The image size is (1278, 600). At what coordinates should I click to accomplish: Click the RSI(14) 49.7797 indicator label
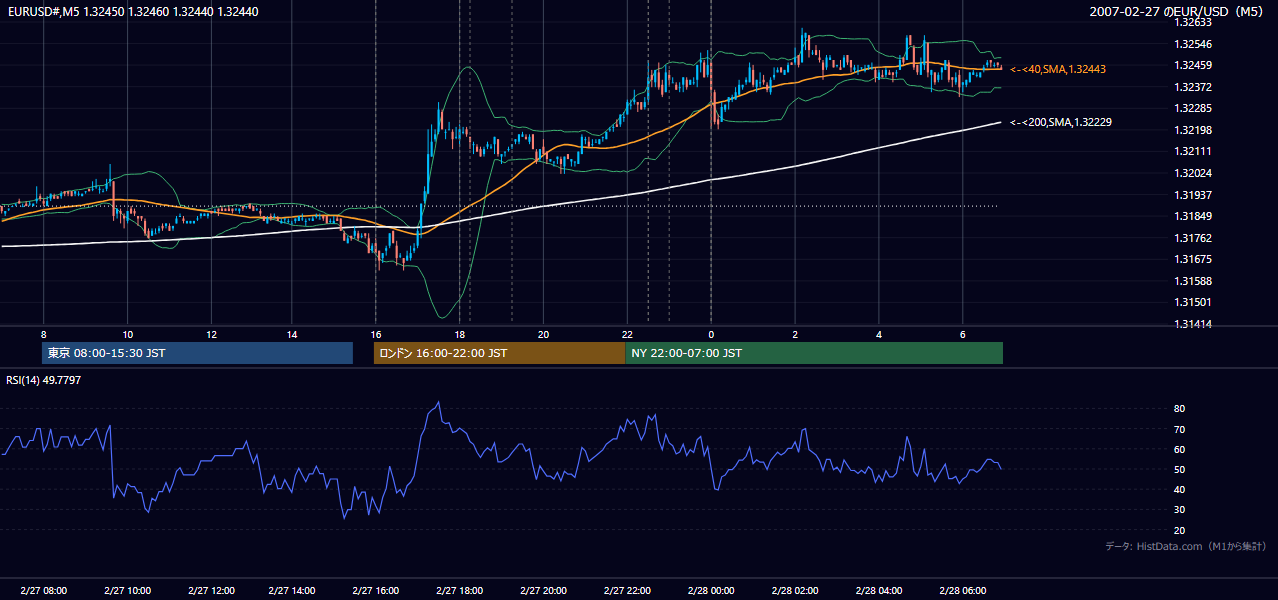click(x=43, y=380)
